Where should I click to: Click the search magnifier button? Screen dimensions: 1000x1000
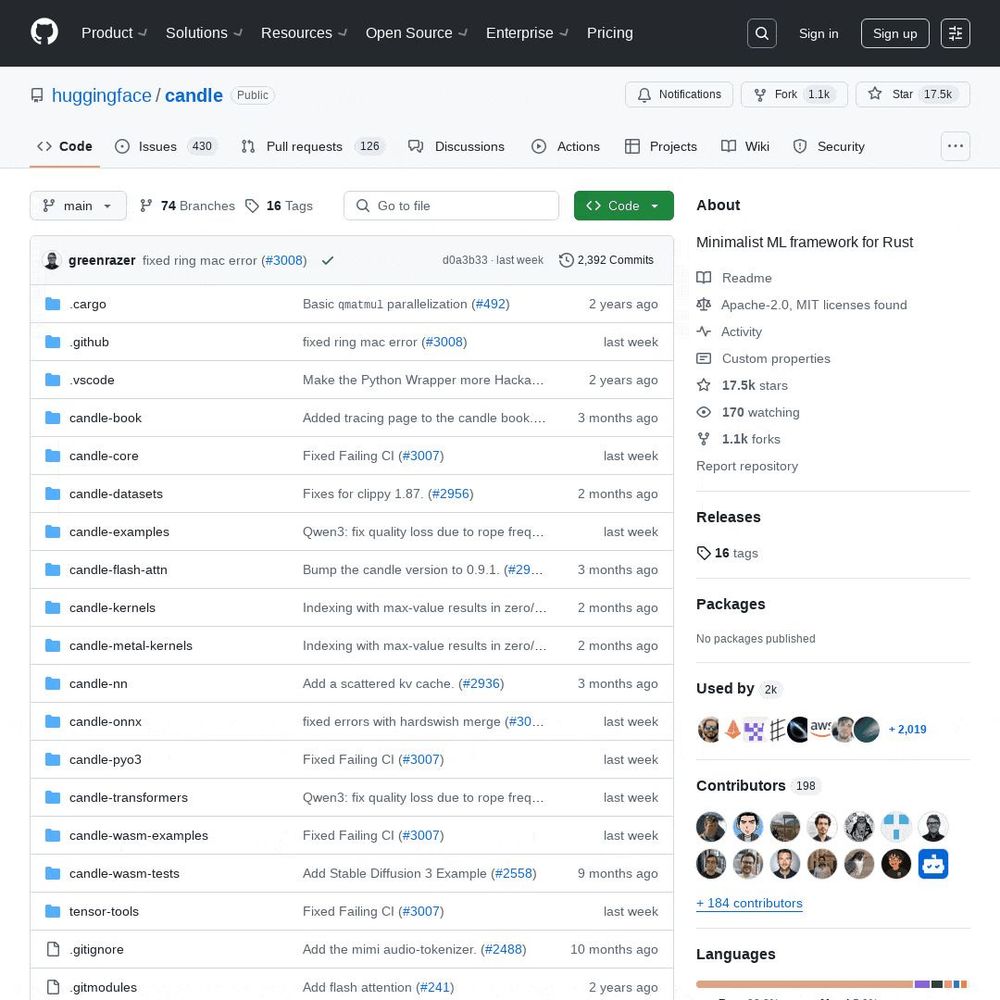click(761, 33)
